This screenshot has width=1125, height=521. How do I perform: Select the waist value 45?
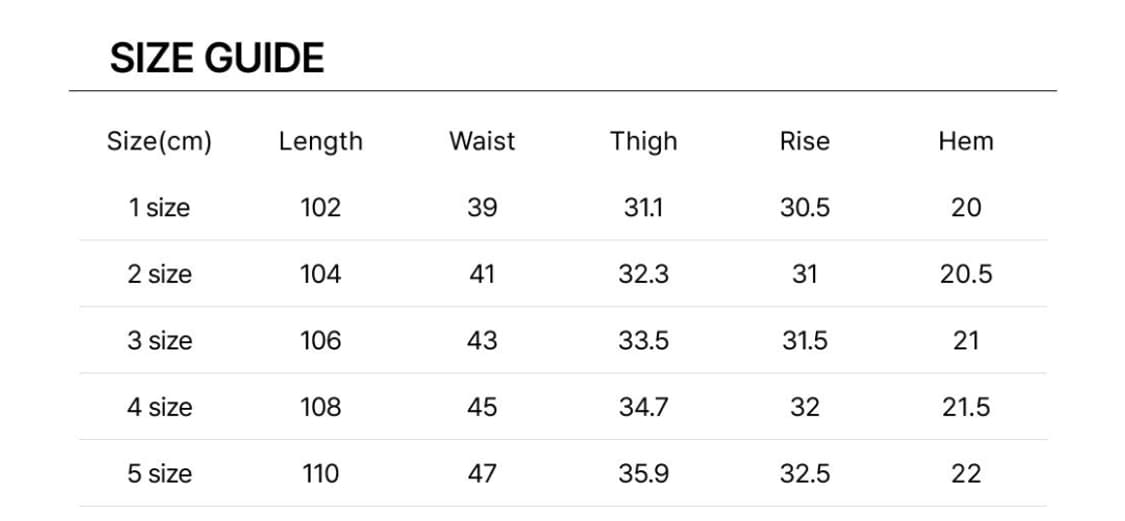[x=482, y=407]
